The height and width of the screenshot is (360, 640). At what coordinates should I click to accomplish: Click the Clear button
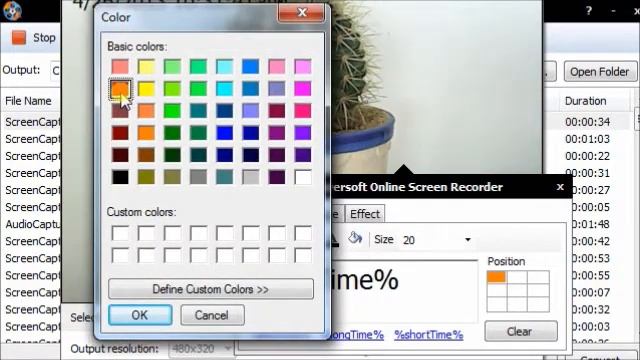pos(521,331)
